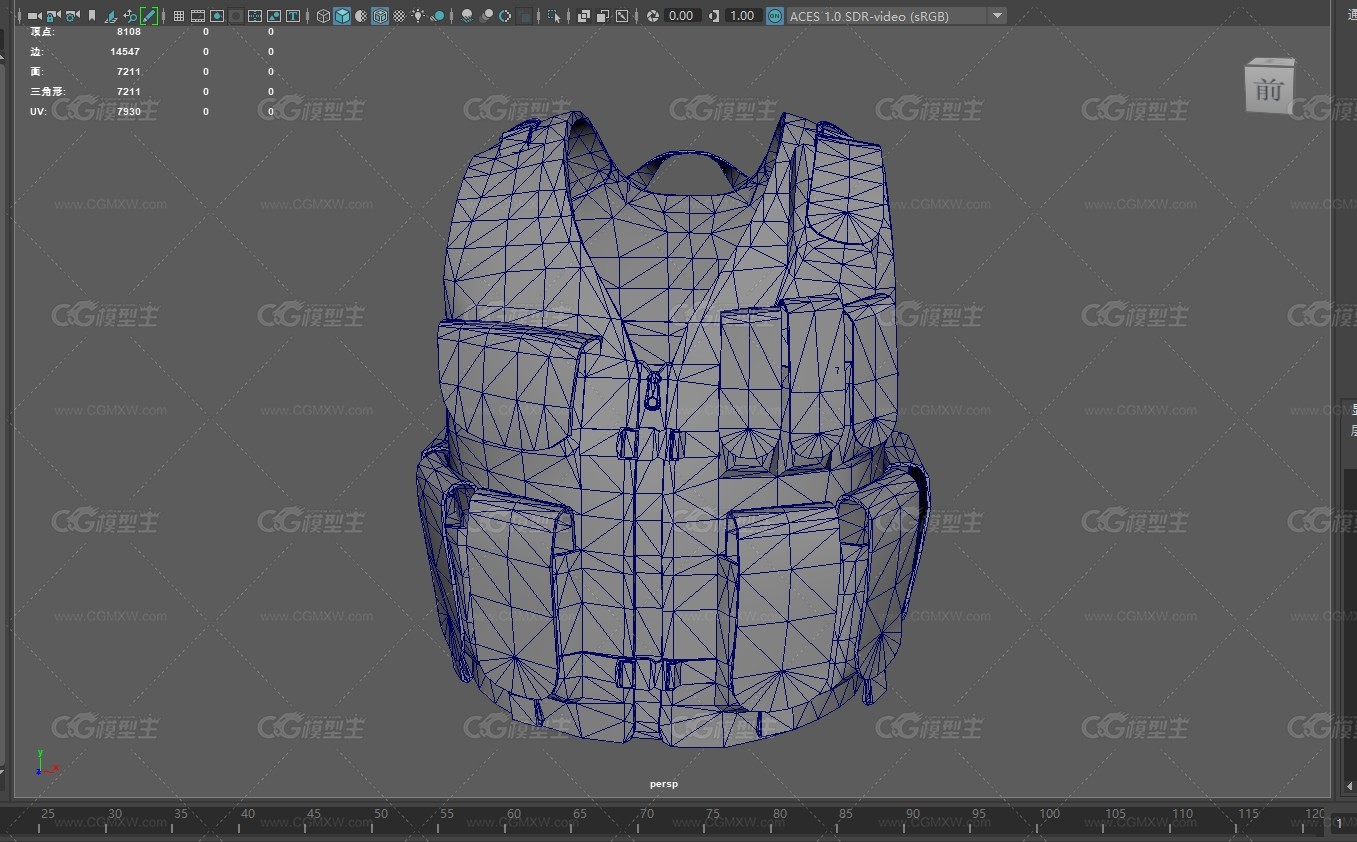
Task: Jump to frame 120 on time slider
Action: point(1316,814)
